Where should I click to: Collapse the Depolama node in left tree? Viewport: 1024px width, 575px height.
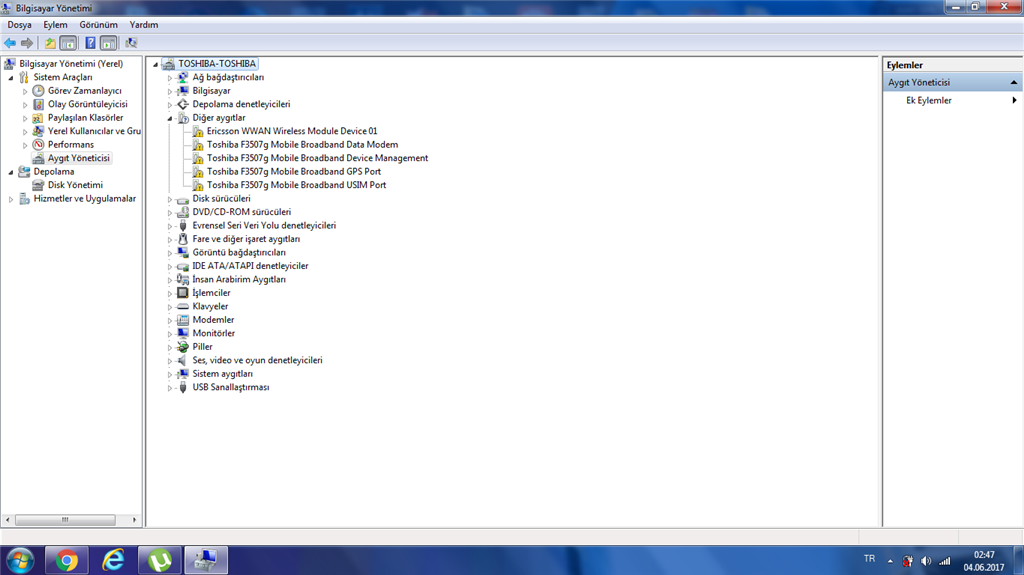tap(11, 172)
